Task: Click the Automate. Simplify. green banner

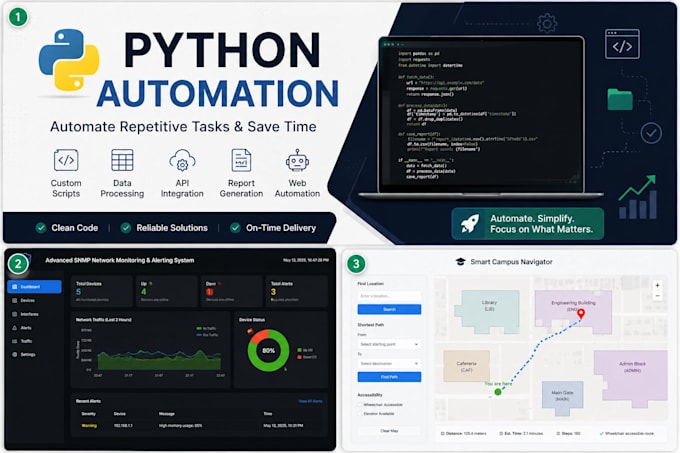Action: coord(527,224)
